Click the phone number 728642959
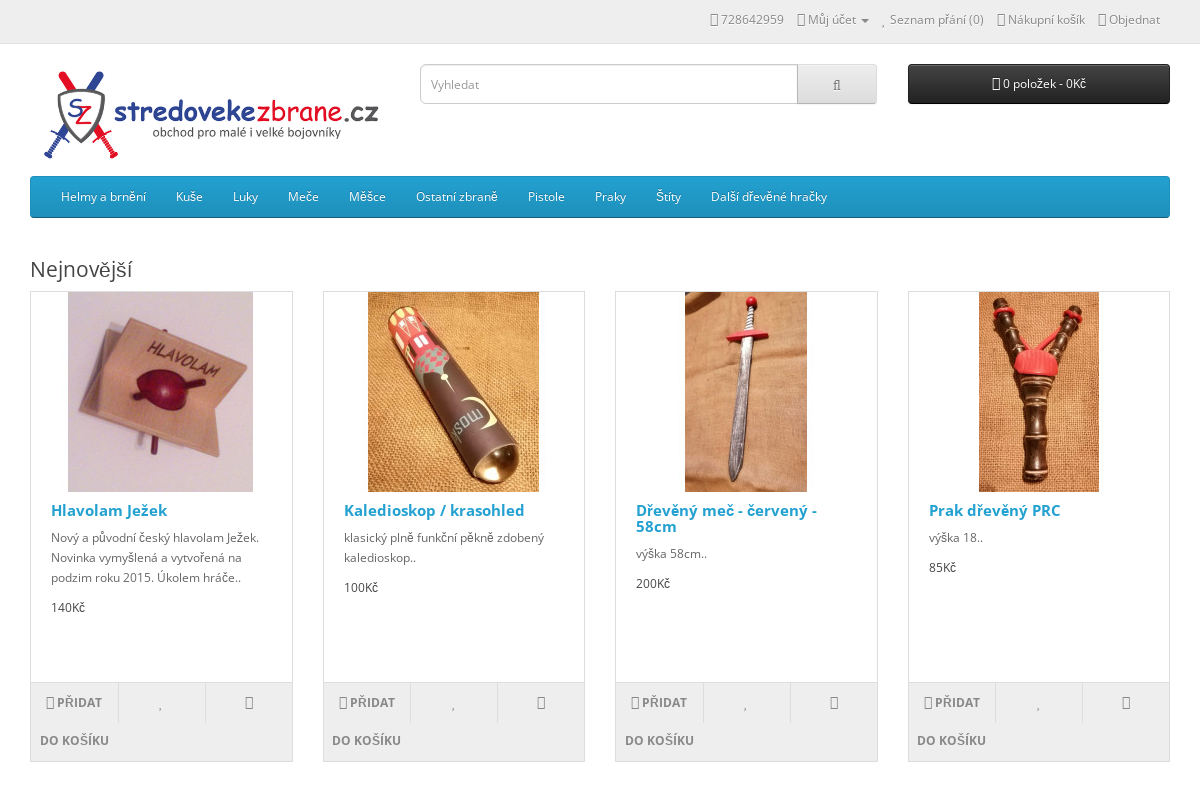1200x800 pixels. click(x=747, y=19)
